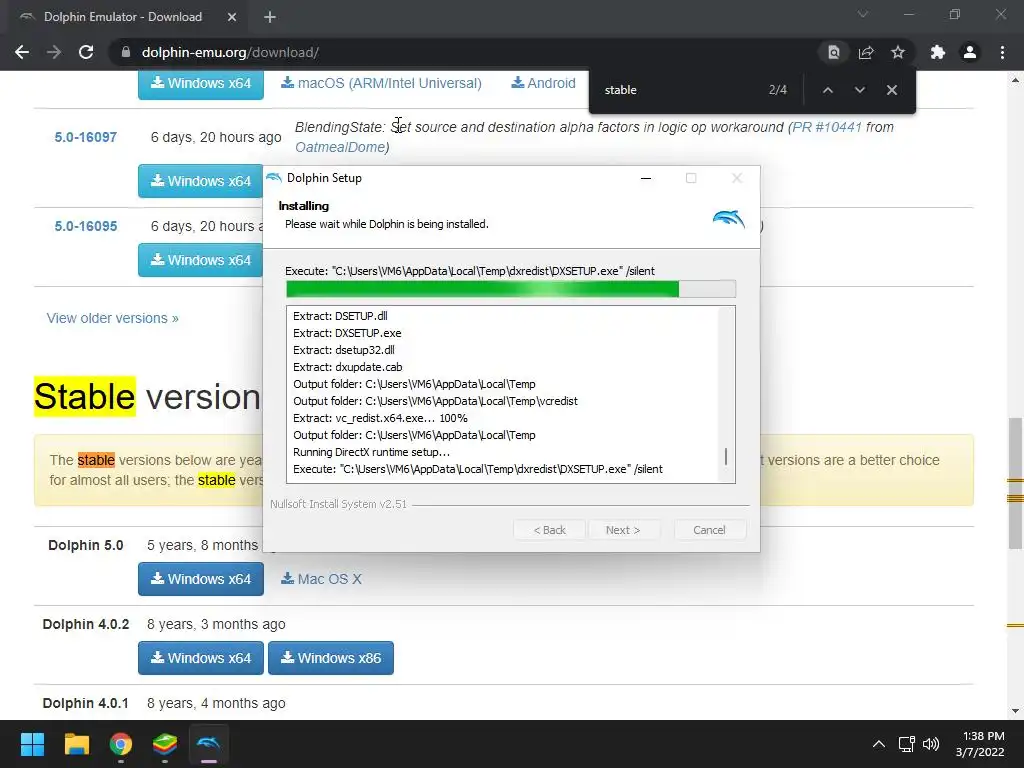This screenshot has width=1024, height=768.
Task: Click 'Dolphin 4.0.1' version label
Action: (x=86, y=703)
